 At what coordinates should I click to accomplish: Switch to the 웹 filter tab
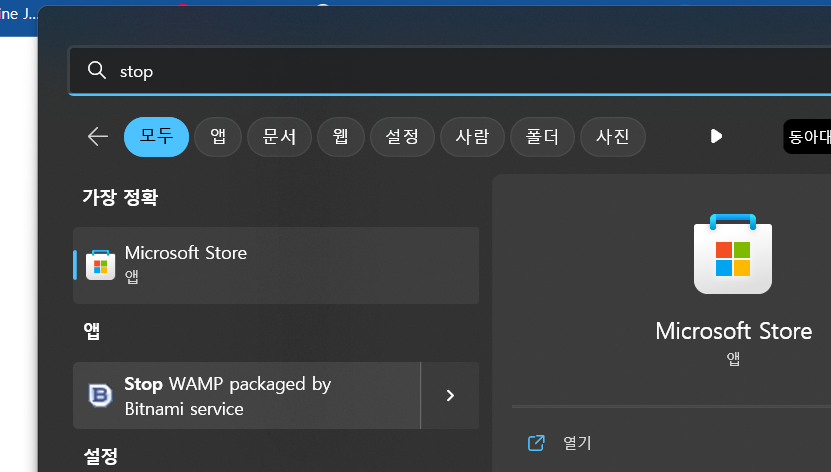click(341, 137)
